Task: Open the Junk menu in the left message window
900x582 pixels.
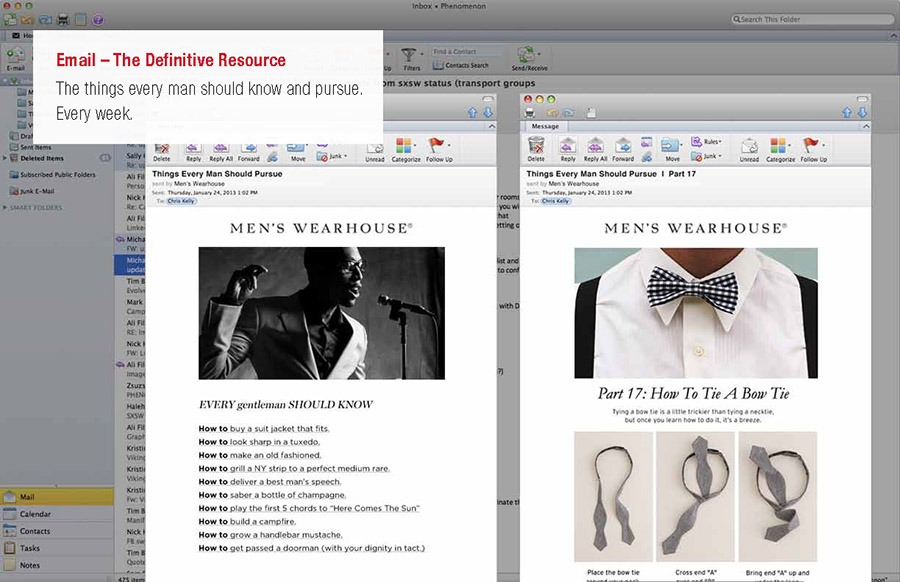Action: tap(332, 156)
